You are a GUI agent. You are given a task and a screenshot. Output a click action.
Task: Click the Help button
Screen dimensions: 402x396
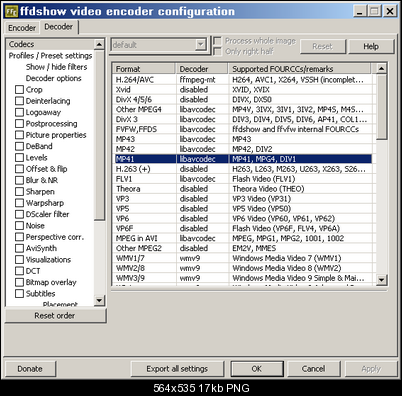tap(371, 46)
